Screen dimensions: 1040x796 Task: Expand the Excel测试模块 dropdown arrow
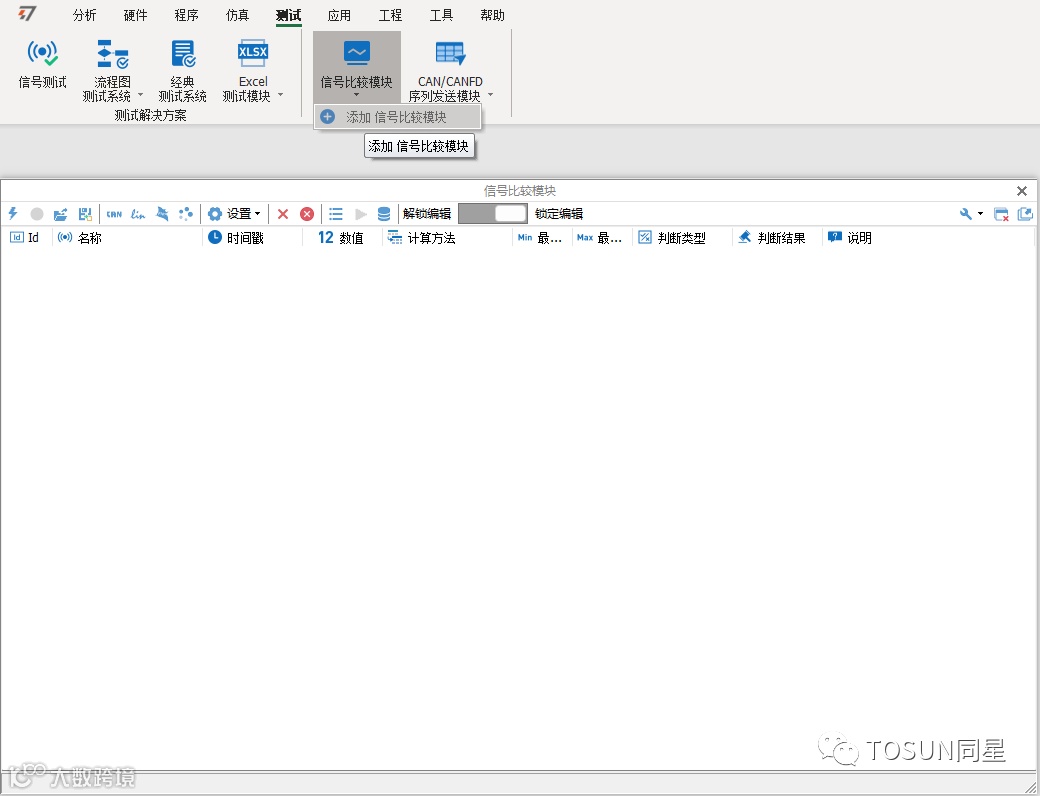coord(280,96)
